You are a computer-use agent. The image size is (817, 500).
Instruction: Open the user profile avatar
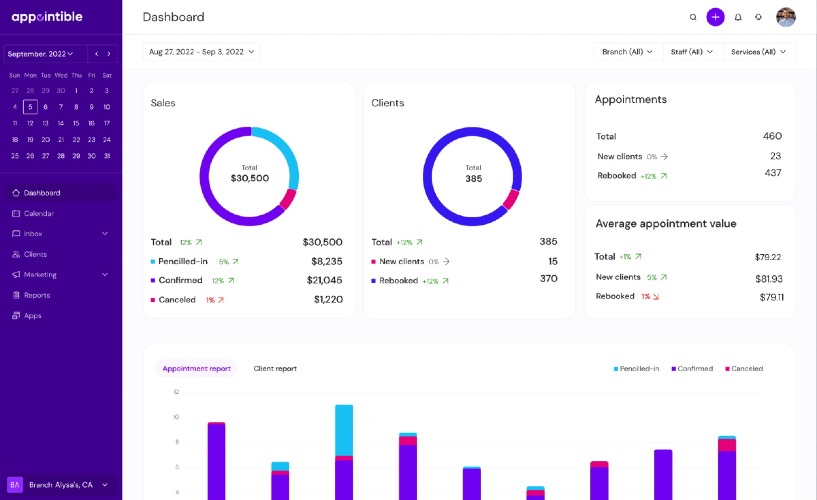tap(786, 17)
